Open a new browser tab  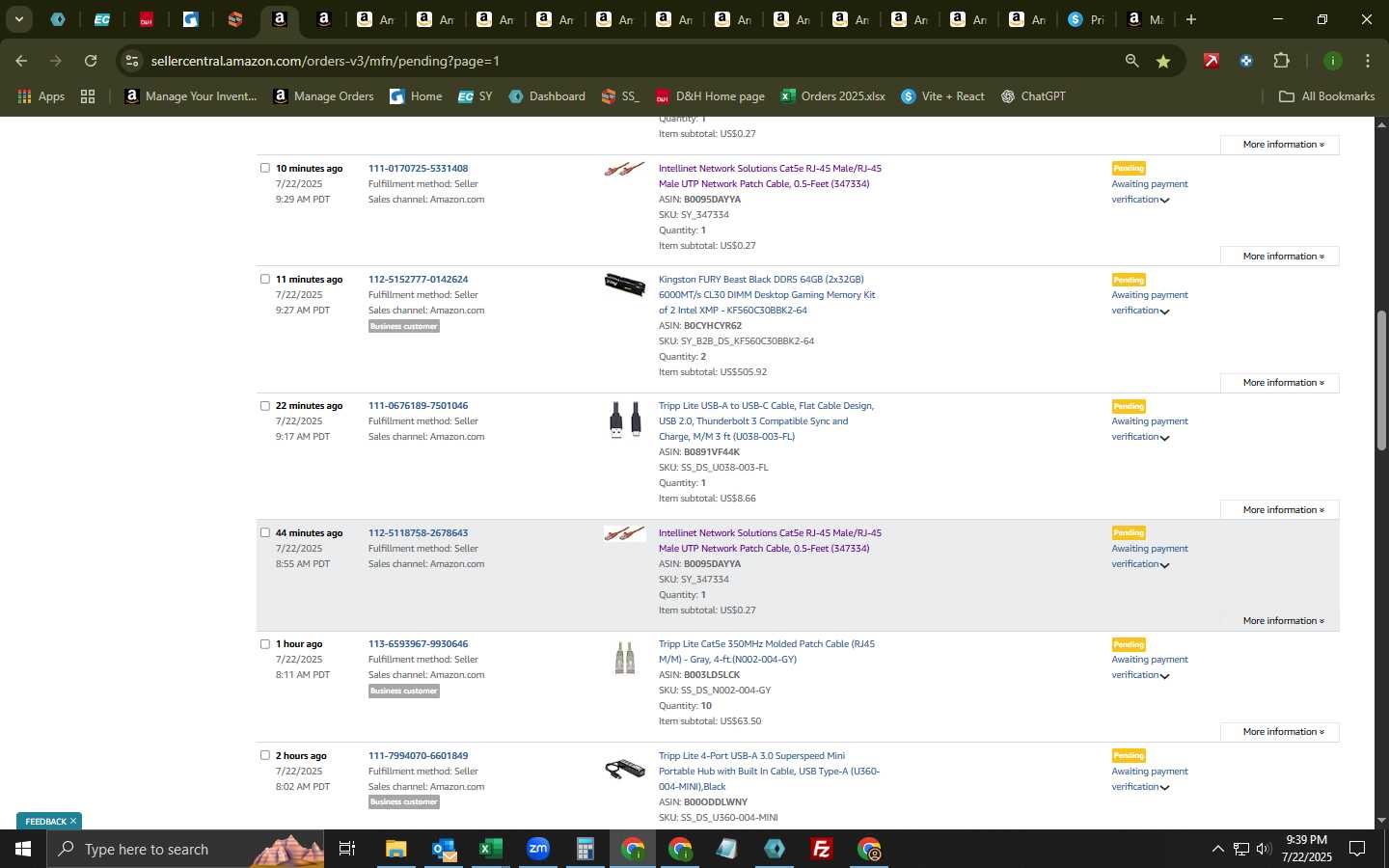[1191, 19]
